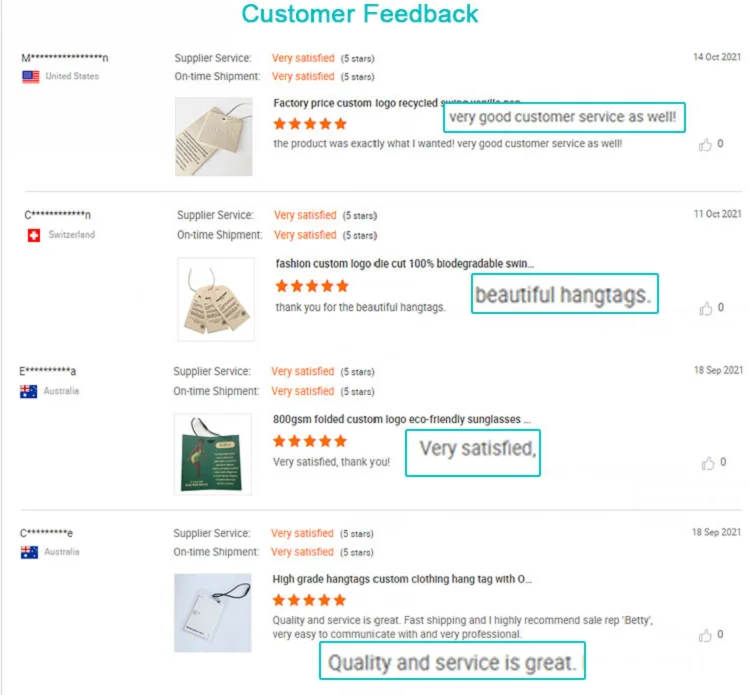This screenshot has height=695, width=750.
Task: Click the 'Customer Feedback' heading
Action: coord(360,13)
